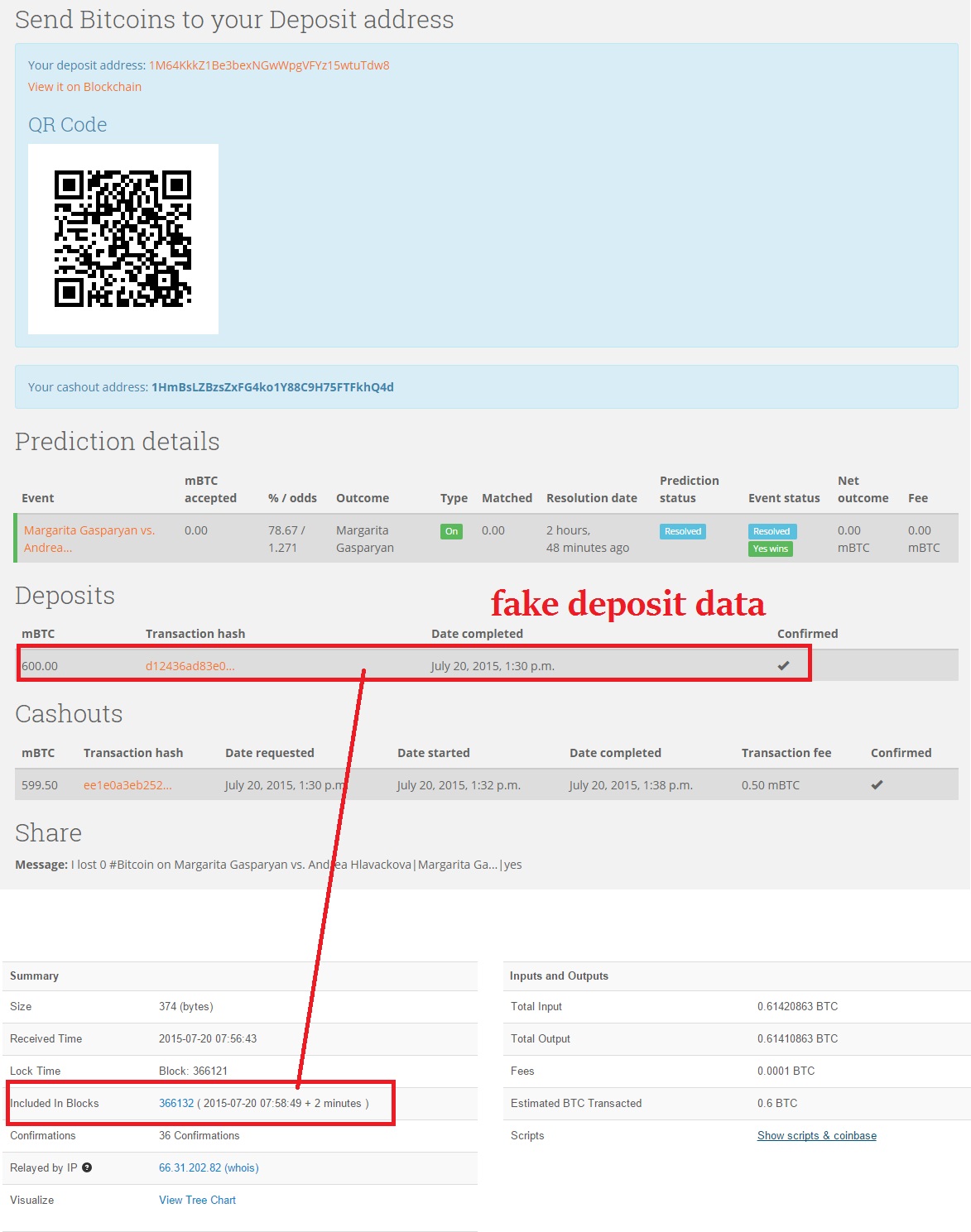Screen dimensions: 971x1232
Task: Click the Cashouts Transaction fee column header
Action: point(786,753)
